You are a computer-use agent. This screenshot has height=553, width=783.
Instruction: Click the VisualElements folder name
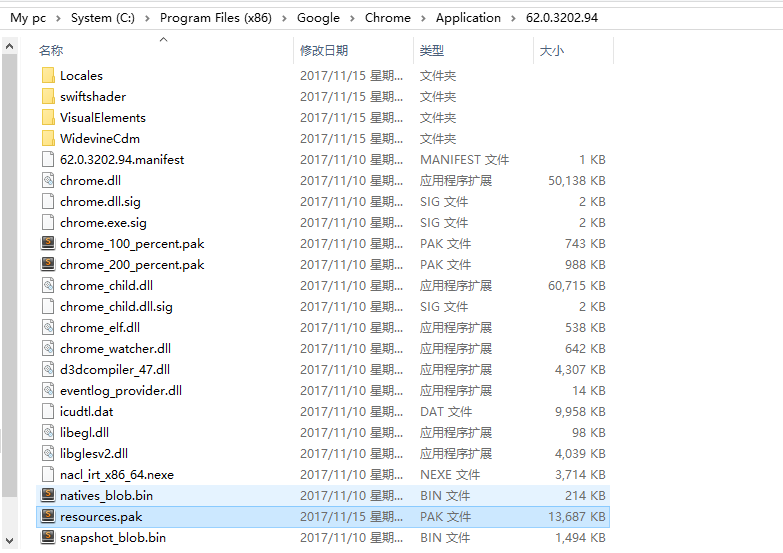[103, 117]
